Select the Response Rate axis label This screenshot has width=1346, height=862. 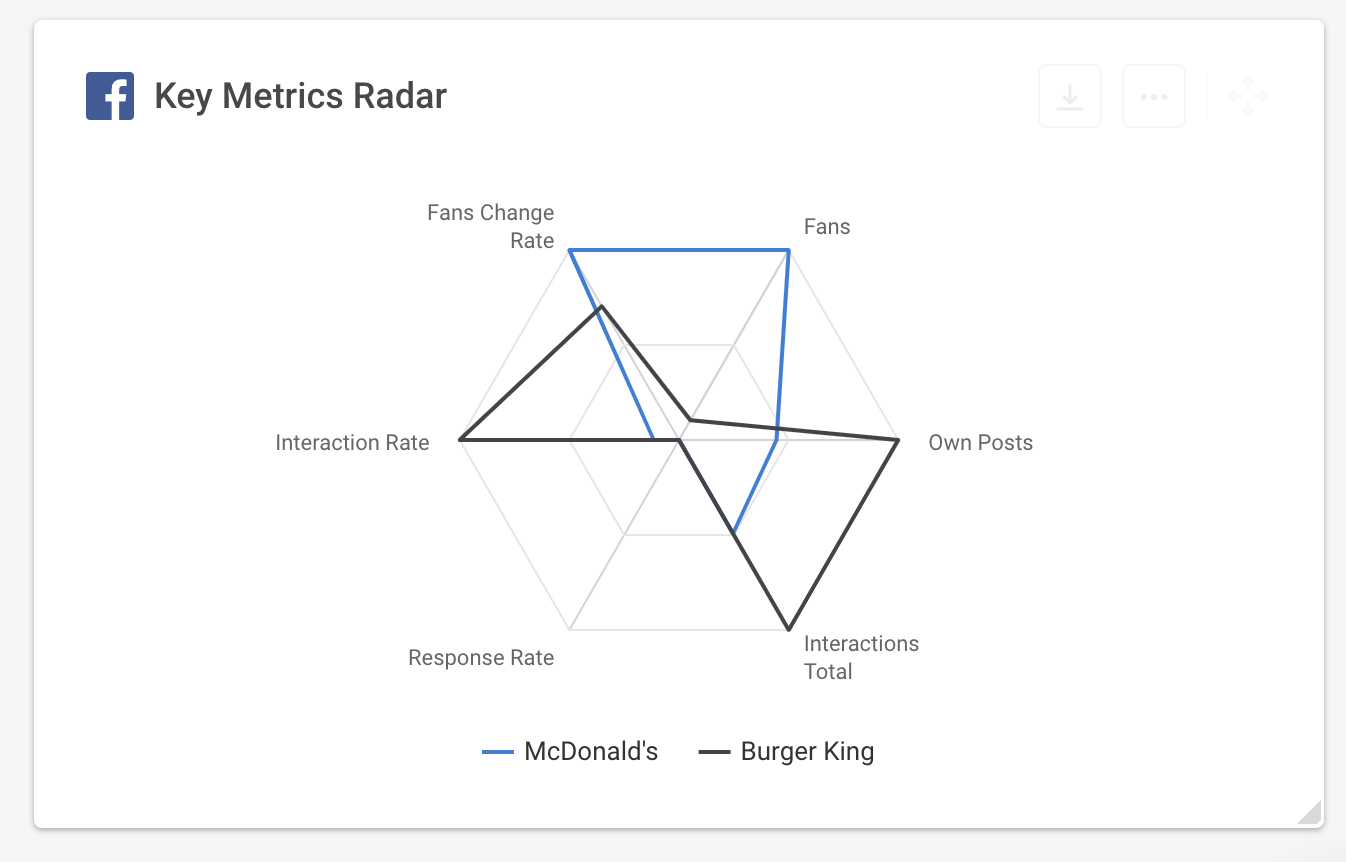[x=481, y=658]
